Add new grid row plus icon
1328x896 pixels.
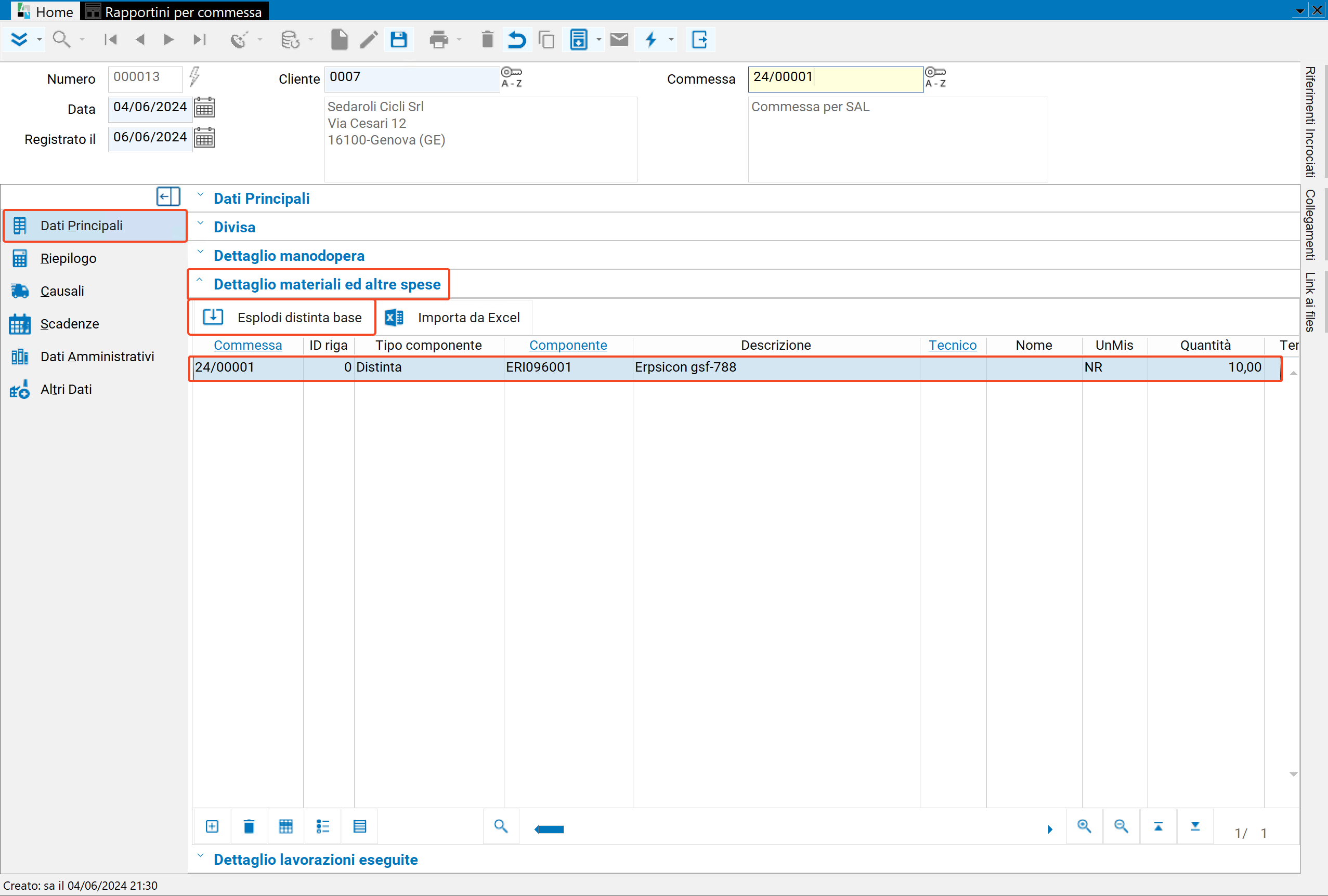tap(212, 827)
